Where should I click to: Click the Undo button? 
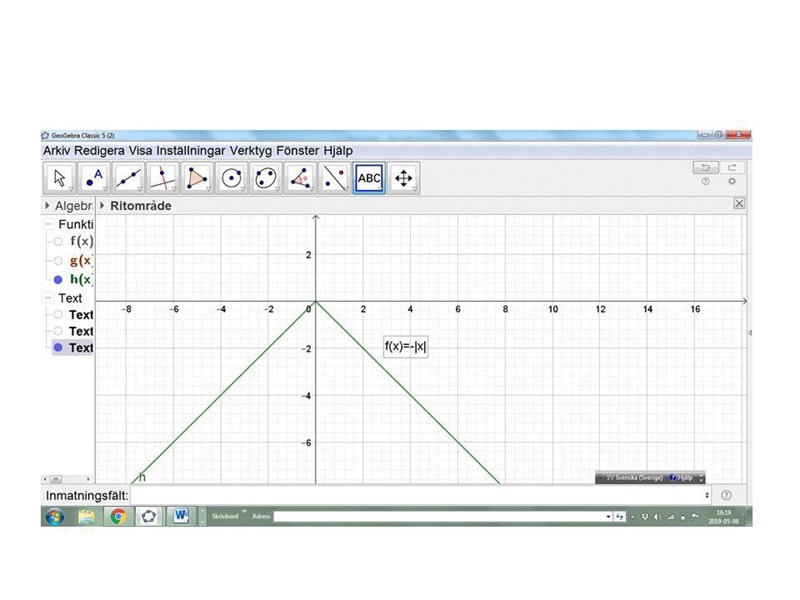point(706,167)
